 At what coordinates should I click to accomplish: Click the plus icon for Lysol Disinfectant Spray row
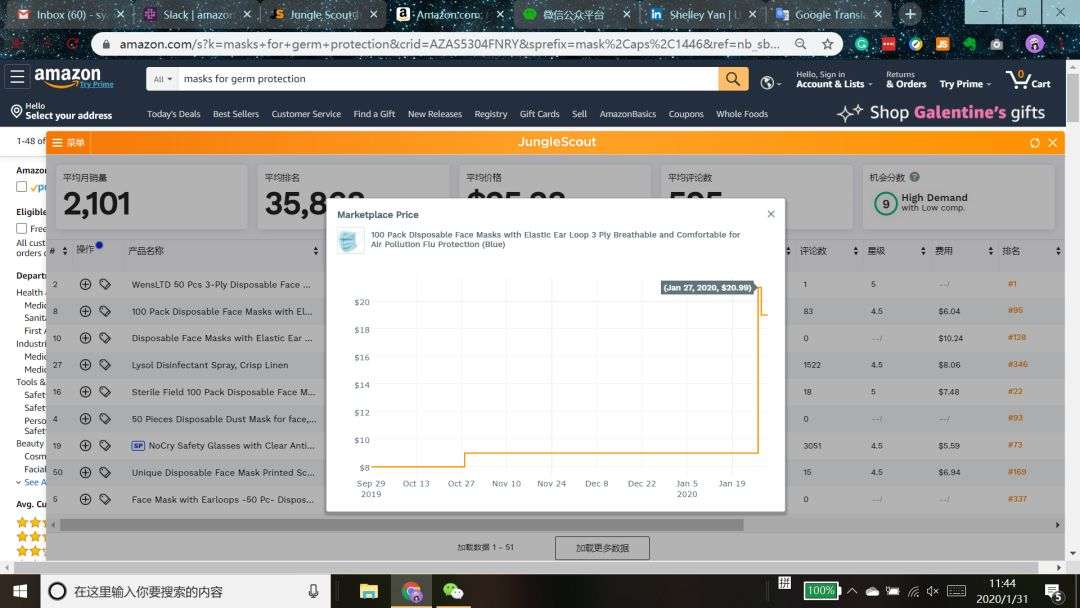click(85, 365)
